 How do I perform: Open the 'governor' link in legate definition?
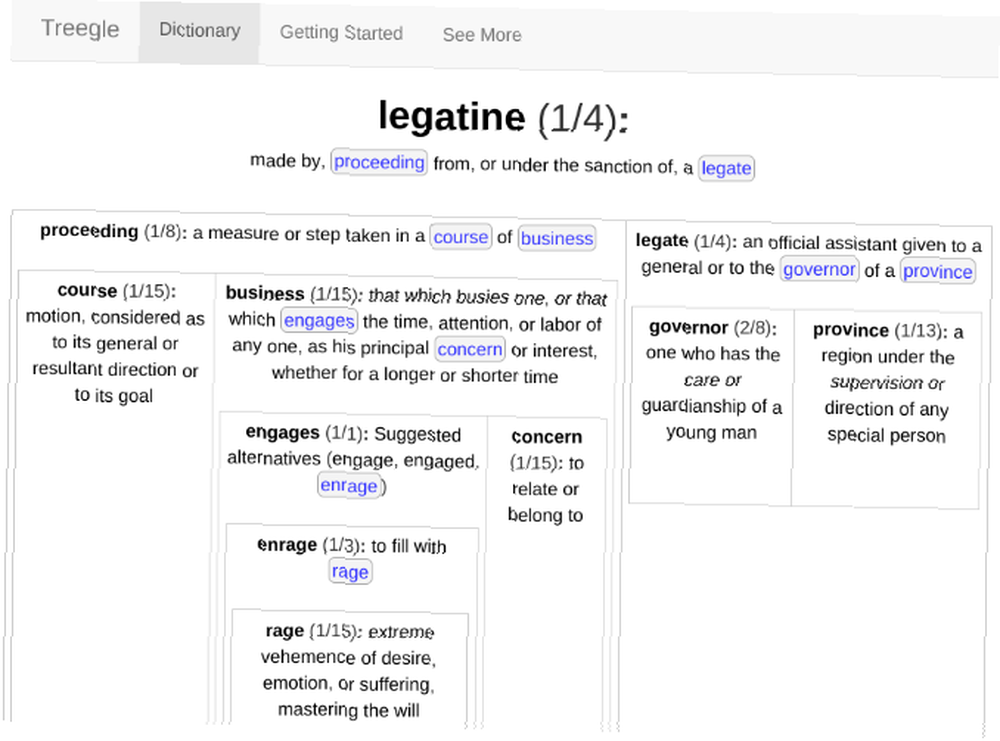[x=819, y=269]
